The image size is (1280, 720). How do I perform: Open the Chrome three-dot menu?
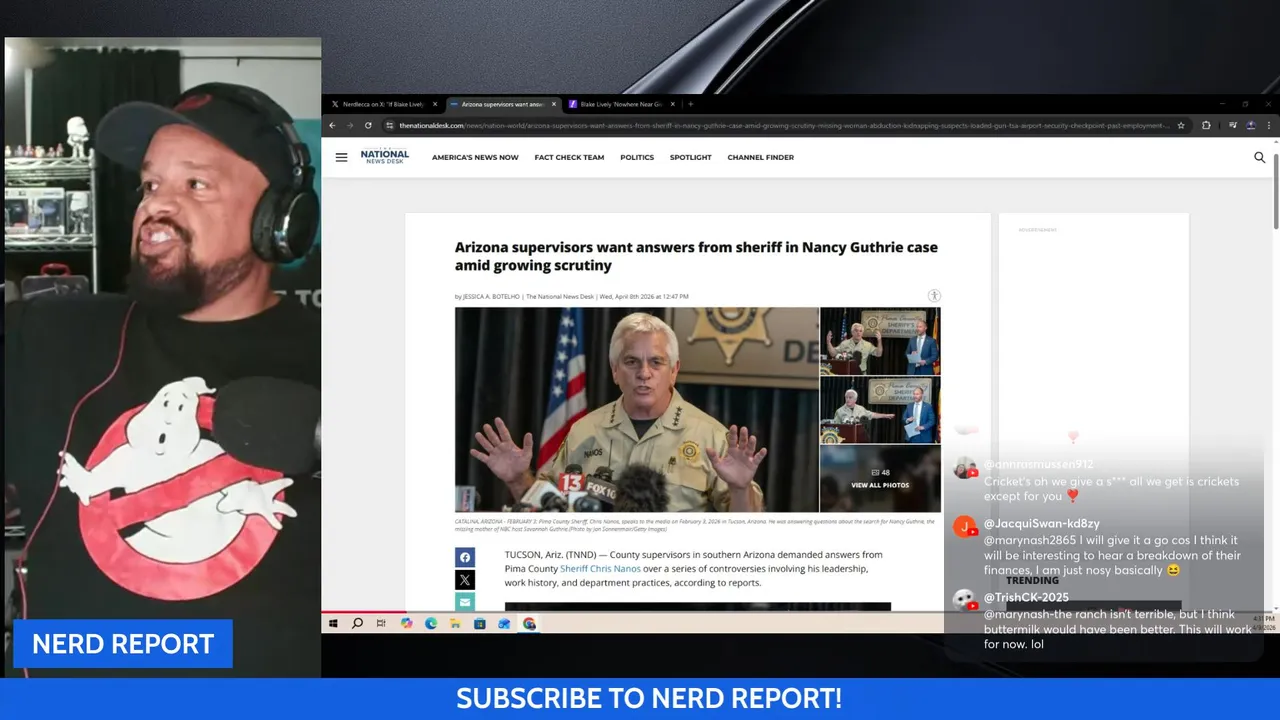coord(1269,125)
